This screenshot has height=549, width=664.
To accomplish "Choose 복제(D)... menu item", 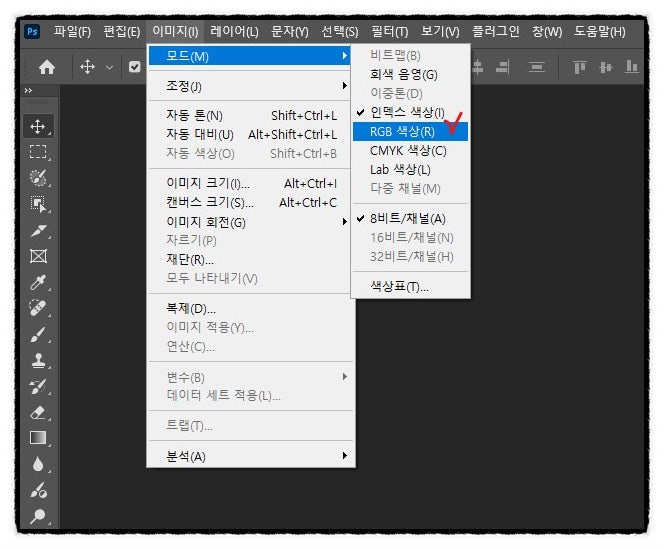I will [250, 308].
